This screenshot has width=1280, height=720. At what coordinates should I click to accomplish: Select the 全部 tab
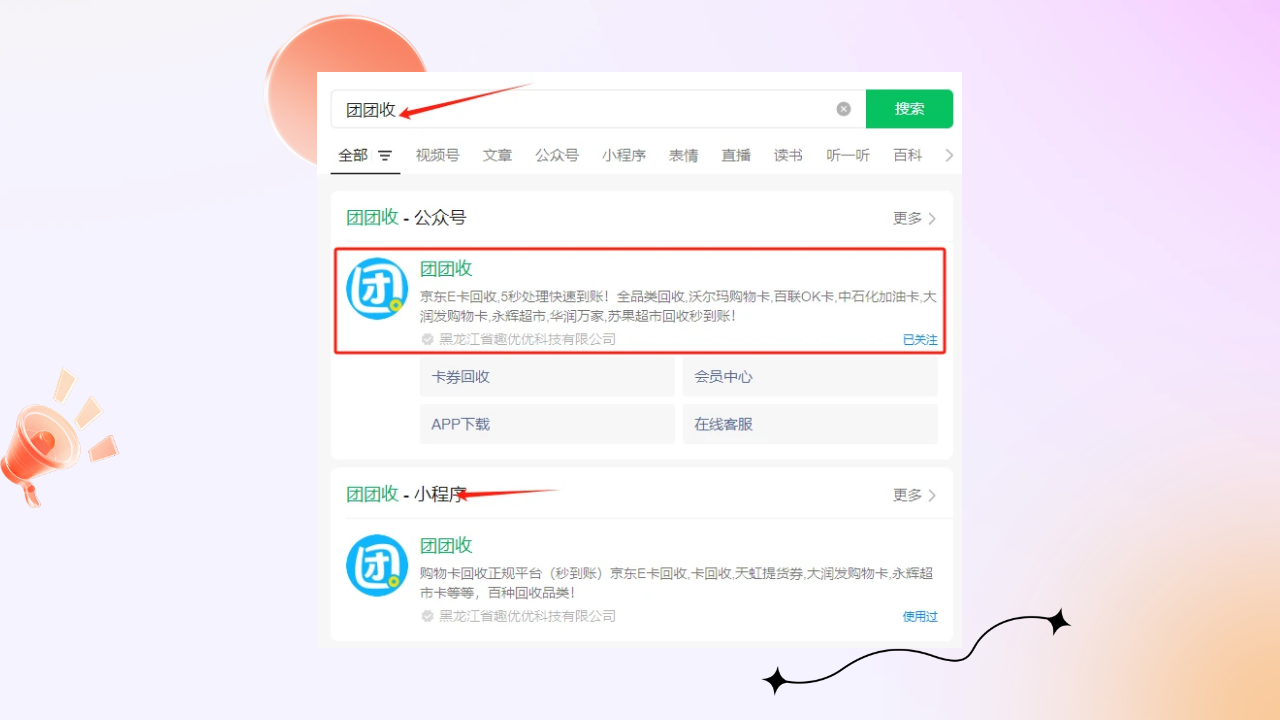click(353, 155)
